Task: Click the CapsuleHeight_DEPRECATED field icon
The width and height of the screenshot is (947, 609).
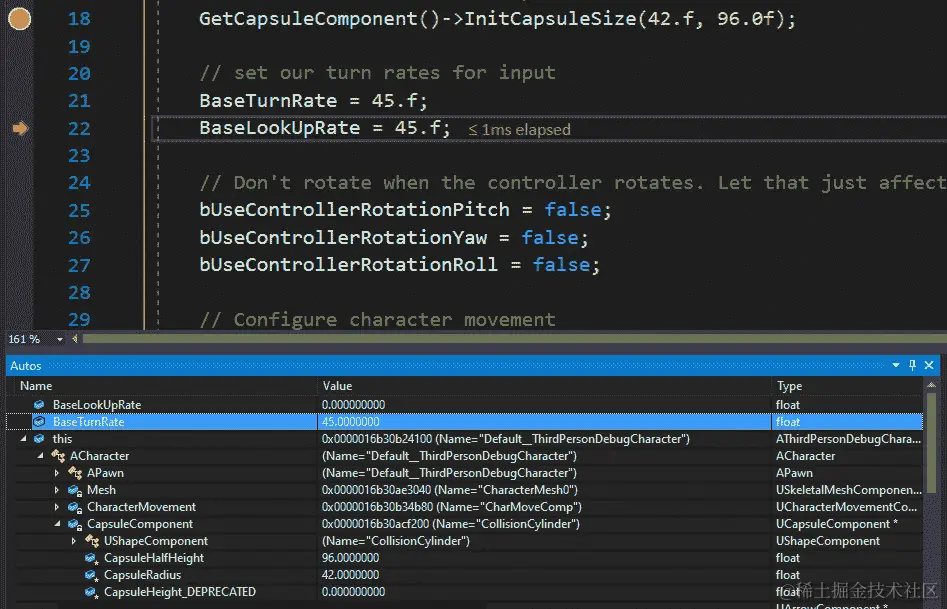Action: point(92,591)
